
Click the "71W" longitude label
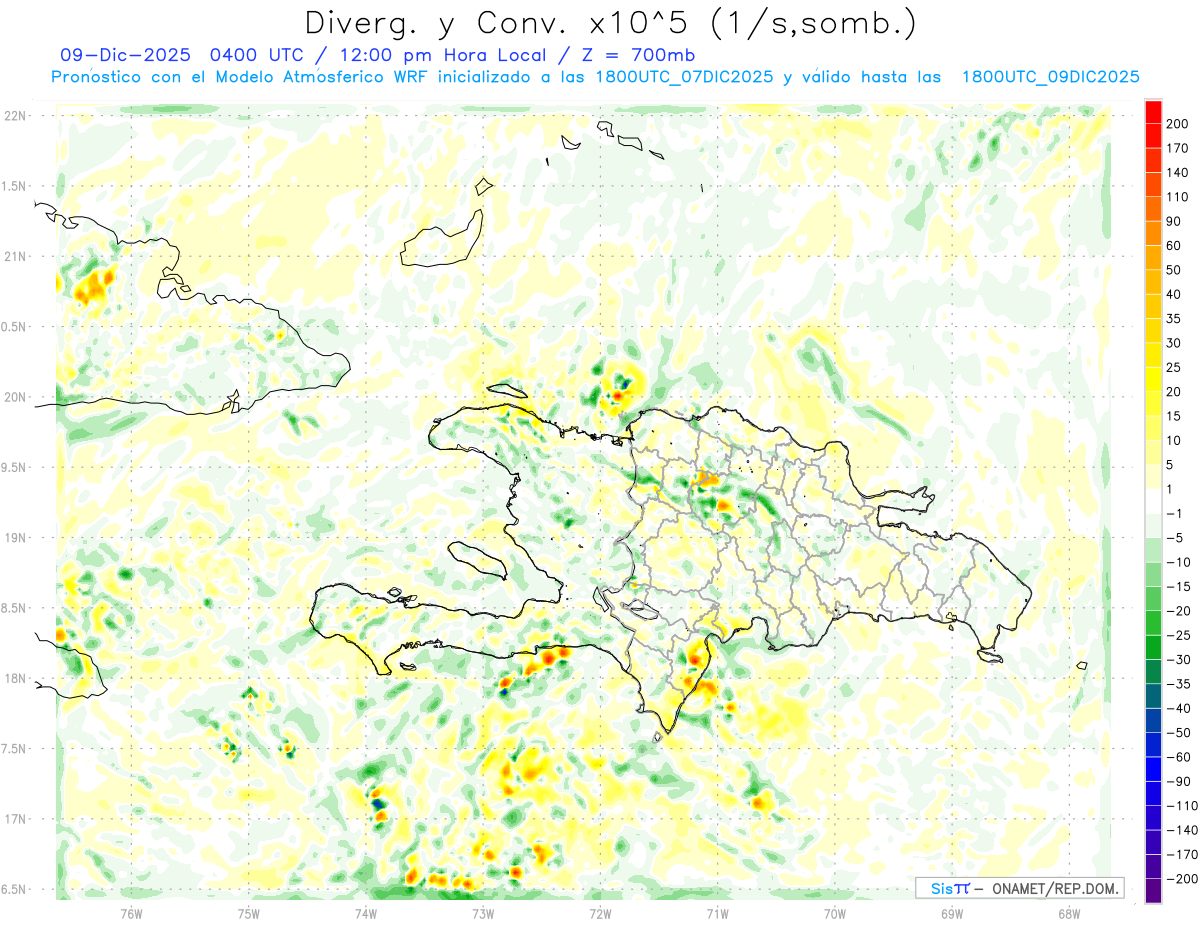[x=717, y=913]
